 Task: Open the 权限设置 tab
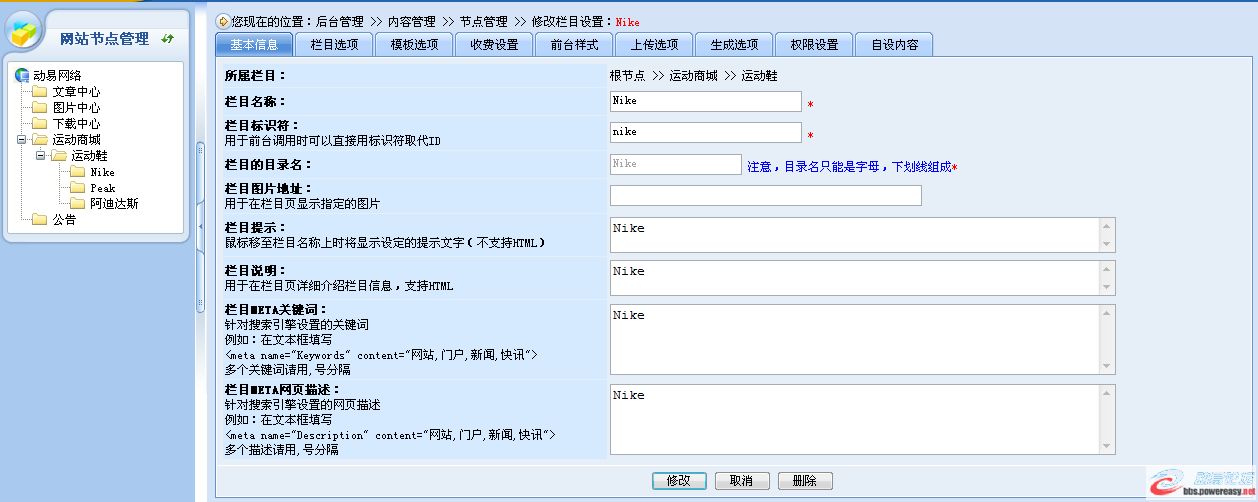pos(814,44)
